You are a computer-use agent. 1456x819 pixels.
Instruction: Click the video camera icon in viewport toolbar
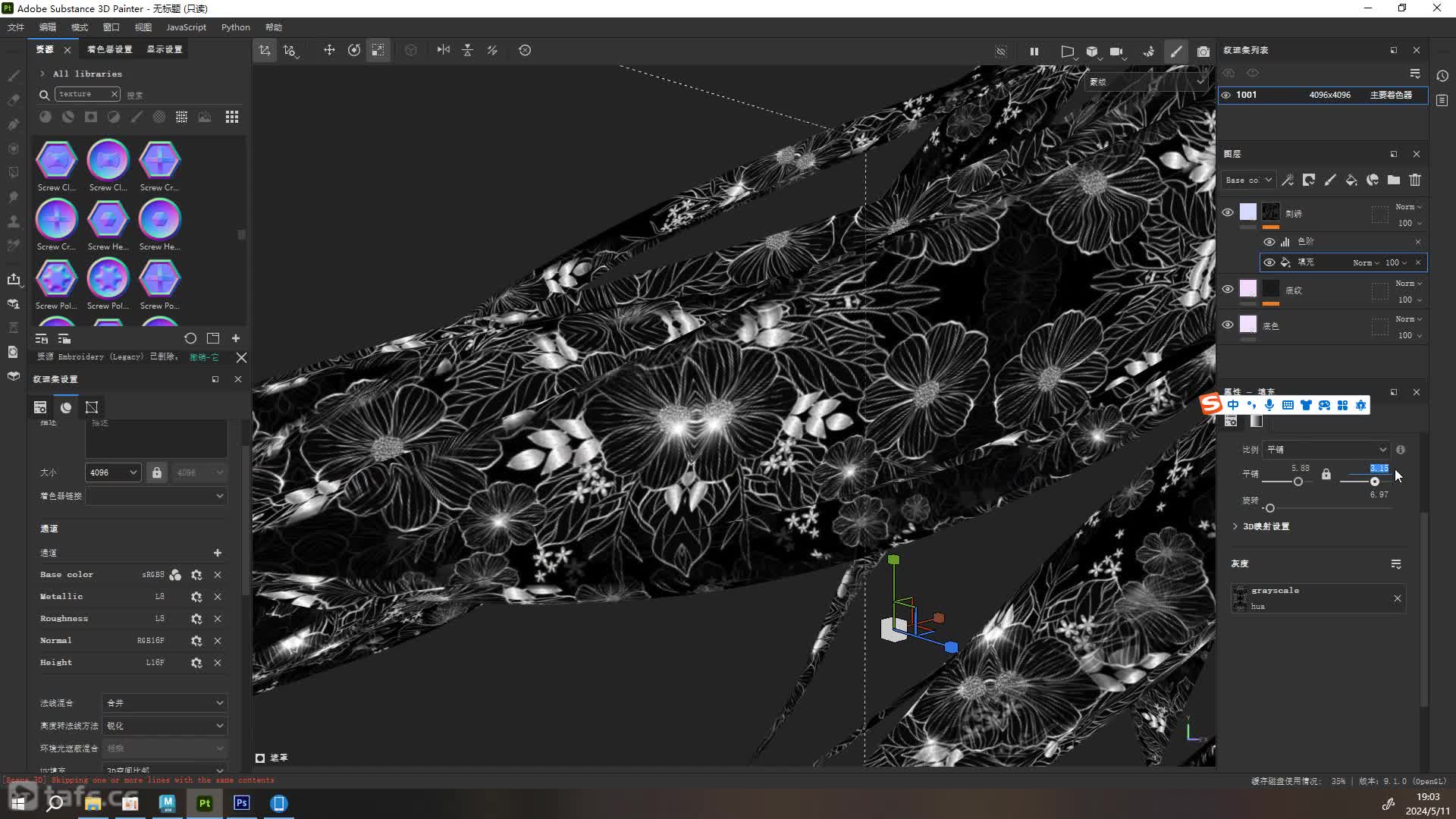(x=1116, y=52)
